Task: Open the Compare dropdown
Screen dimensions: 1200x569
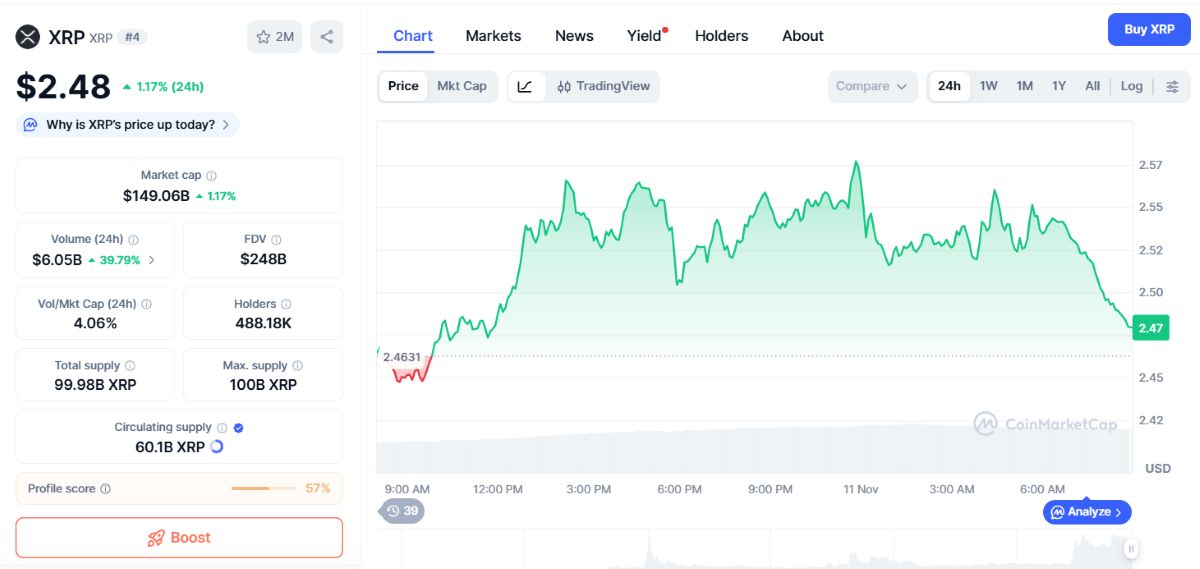Action: [x=872, y=86]
